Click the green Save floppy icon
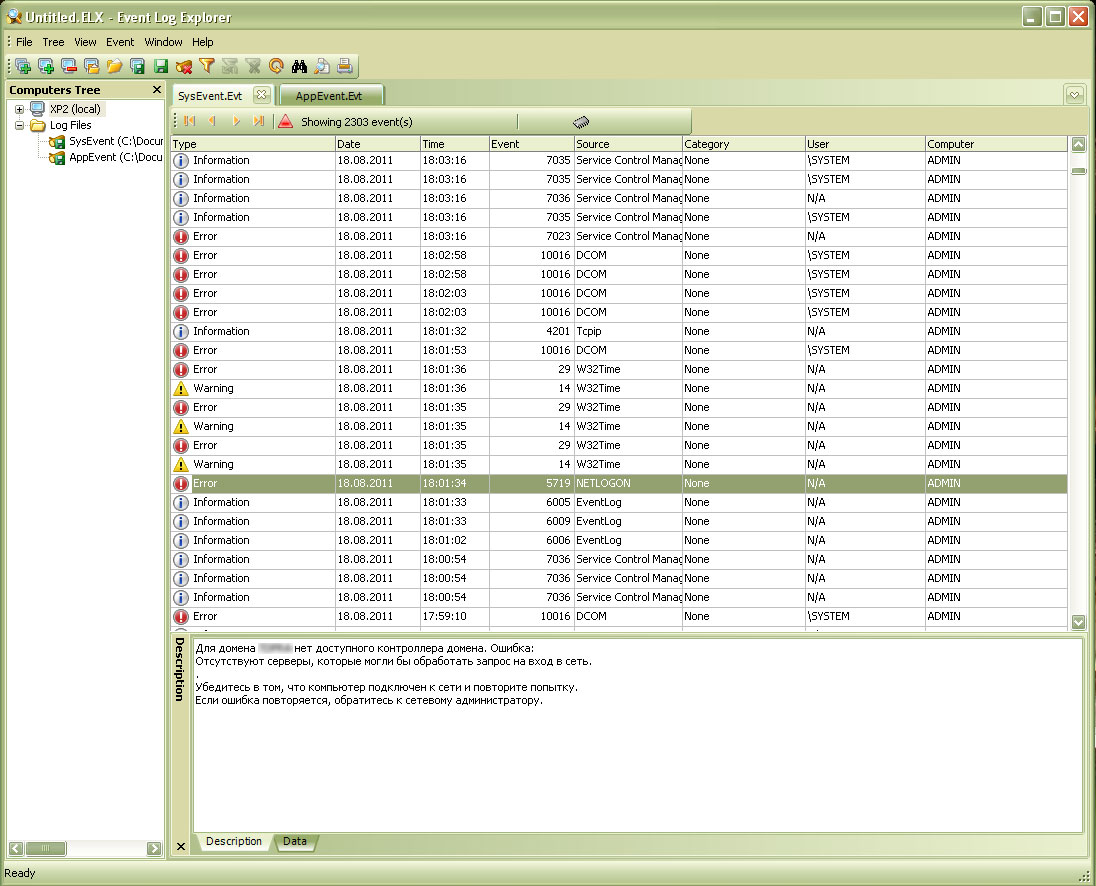This screenshot has height=886, width=1096. pyautogui.click(x=161, y=67)
